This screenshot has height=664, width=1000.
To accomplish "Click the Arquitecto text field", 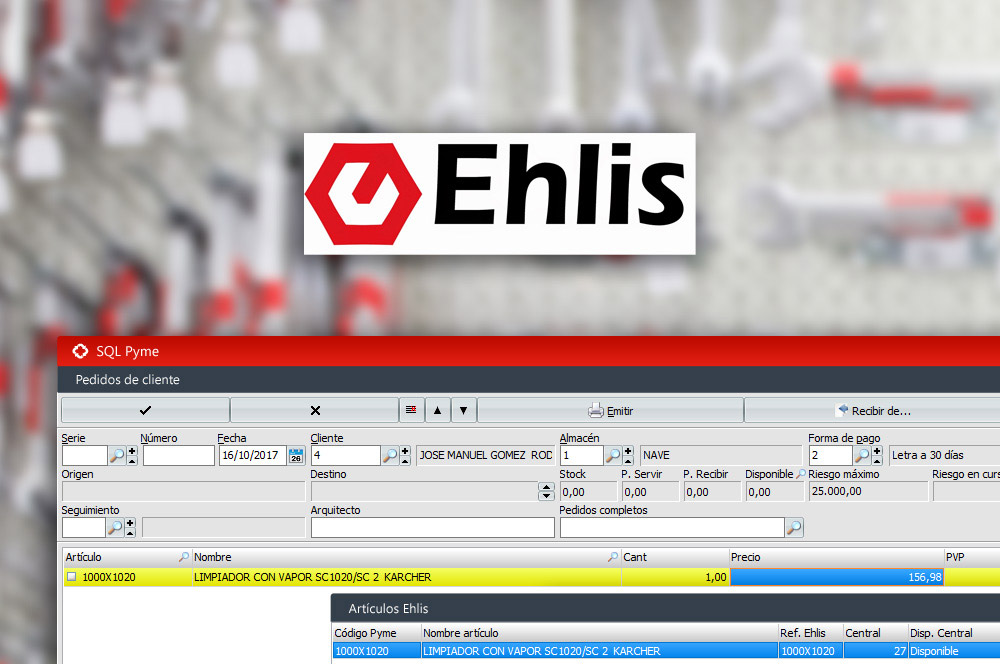I will click(432, 527).
